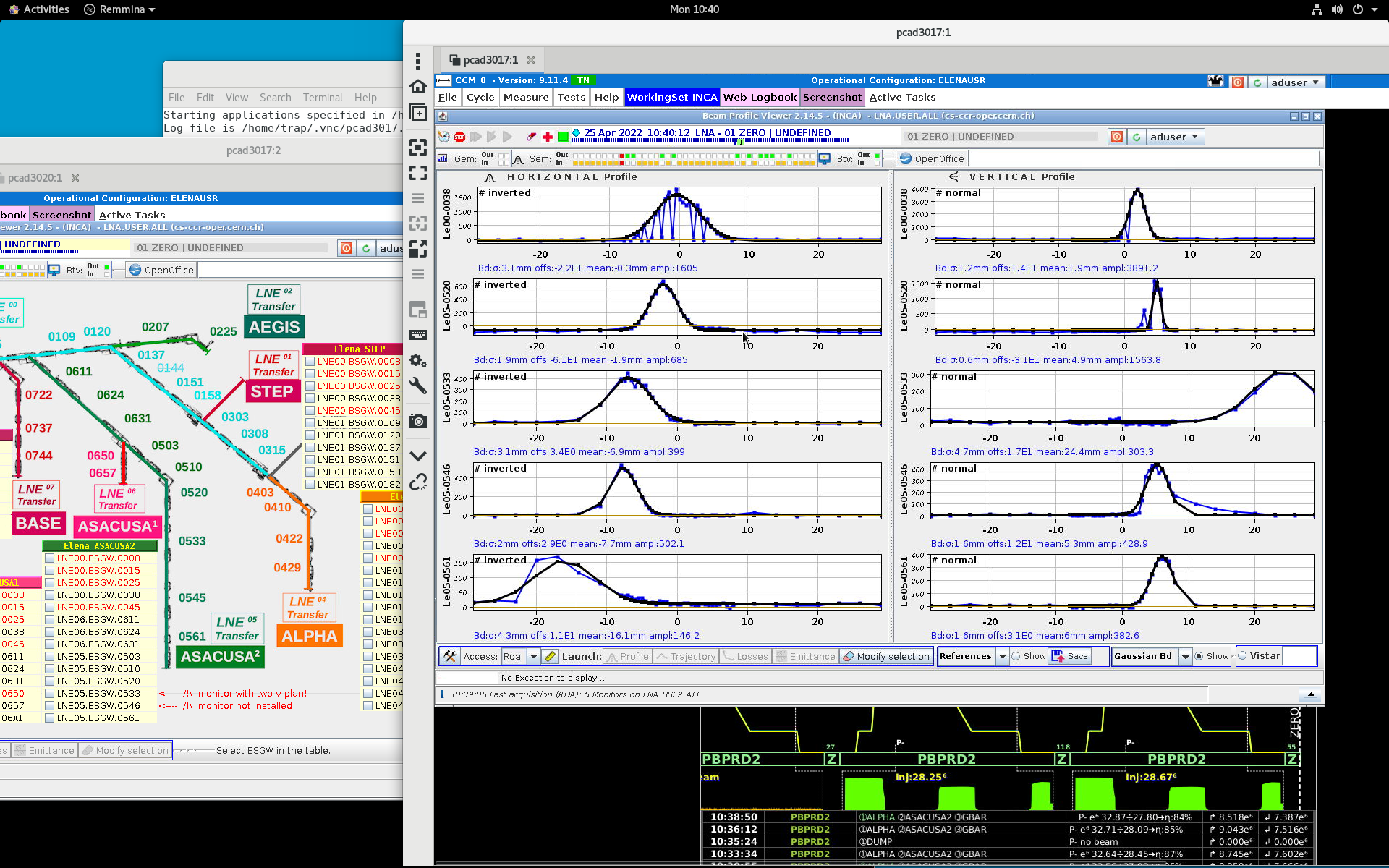This screenshot has height=868, width=1389.
Task: Click the Save references button
Action: pos(1070,656)
